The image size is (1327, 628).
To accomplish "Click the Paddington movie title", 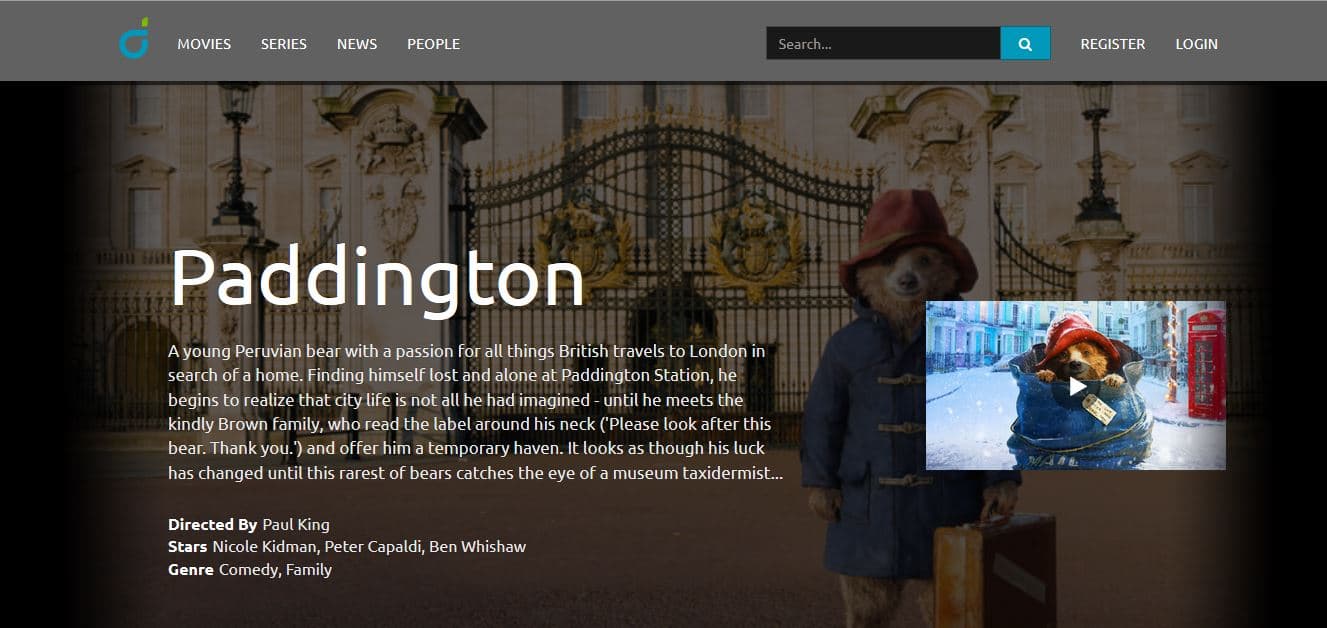I will click(x=377, y=279).
